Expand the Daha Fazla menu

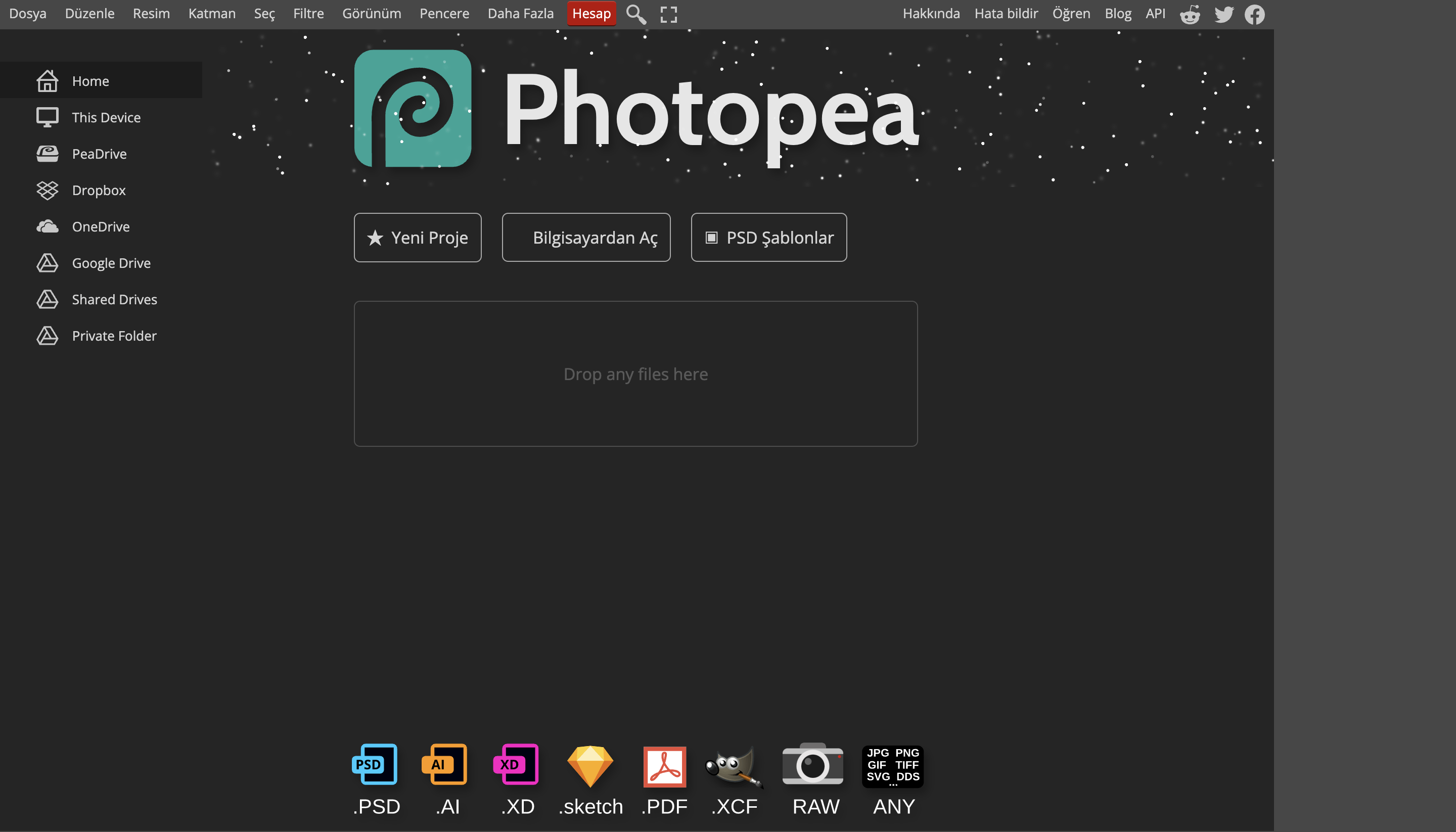click(520, 14)
